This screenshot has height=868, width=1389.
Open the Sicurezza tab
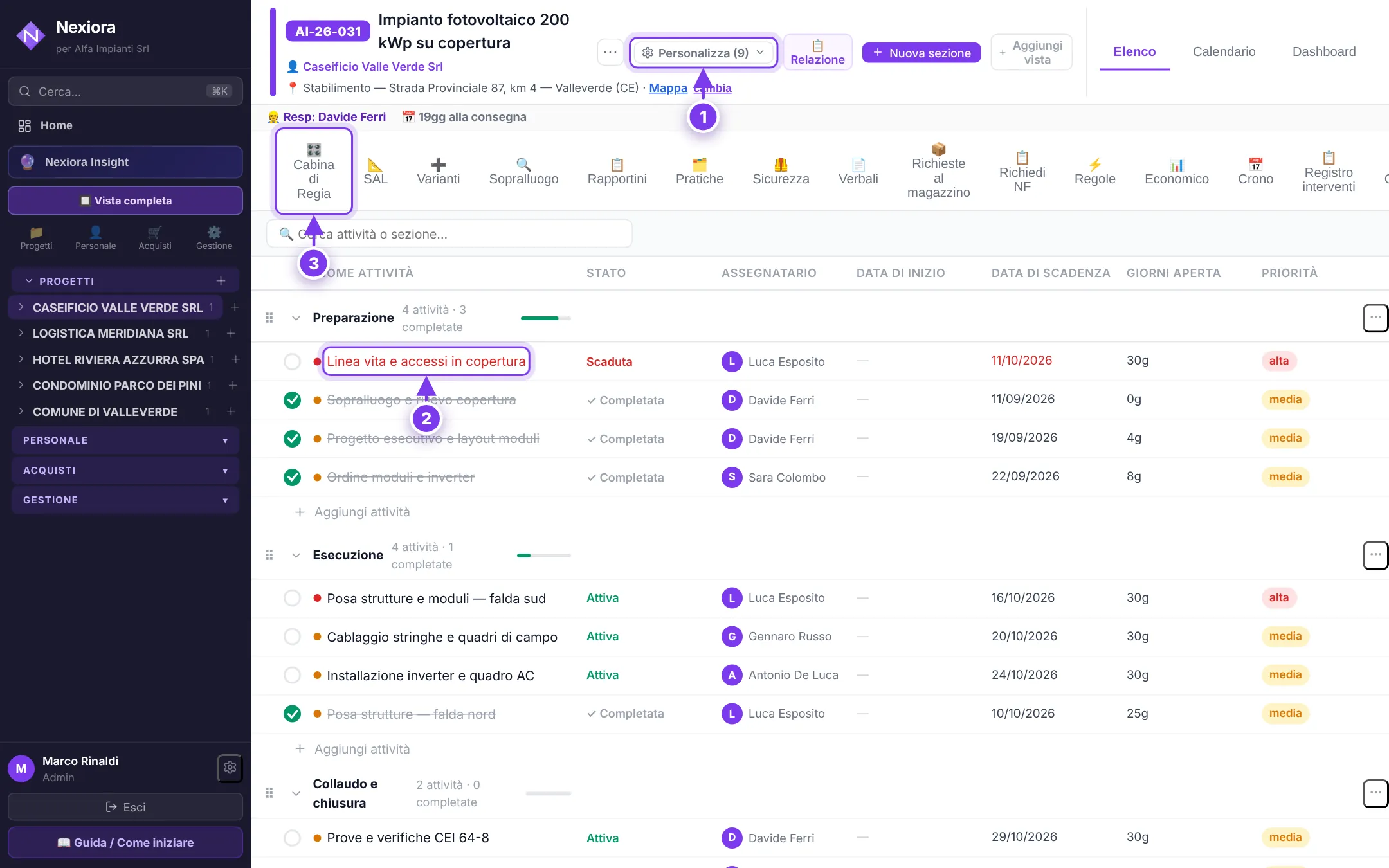[781, 171]
